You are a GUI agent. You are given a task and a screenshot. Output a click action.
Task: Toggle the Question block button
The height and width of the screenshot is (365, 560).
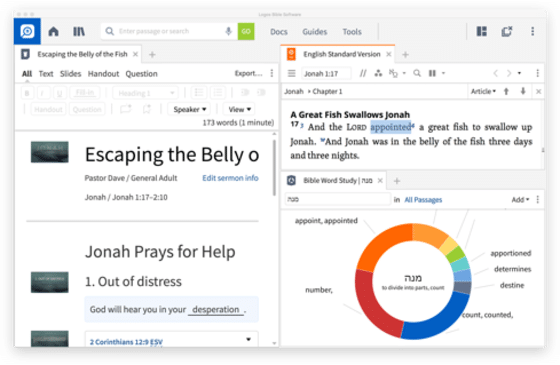[87, 109]
